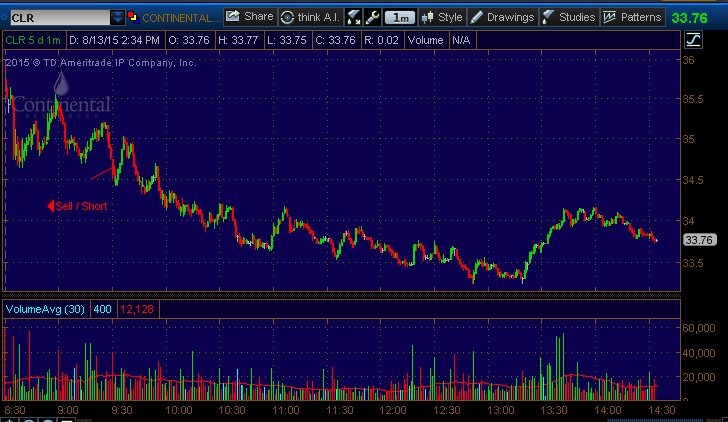
Task: Click the Volume header cell
Action: (x=425, y=40)
